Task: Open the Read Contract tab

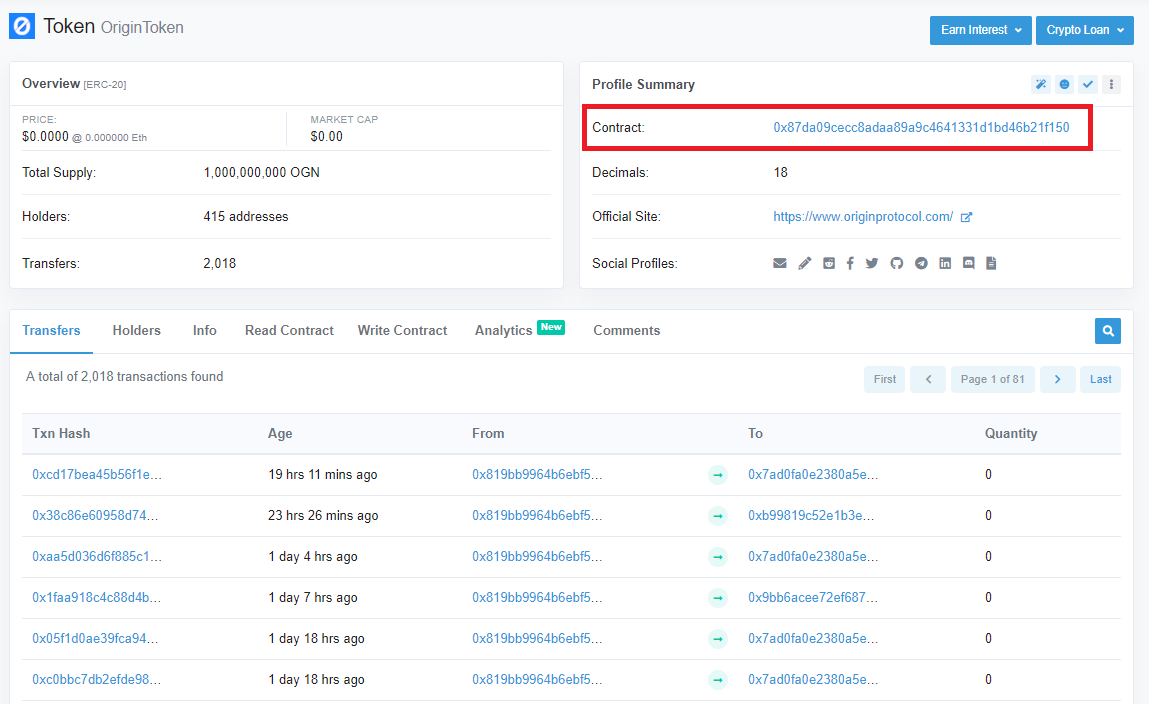Action: click(x=289, y=330)
